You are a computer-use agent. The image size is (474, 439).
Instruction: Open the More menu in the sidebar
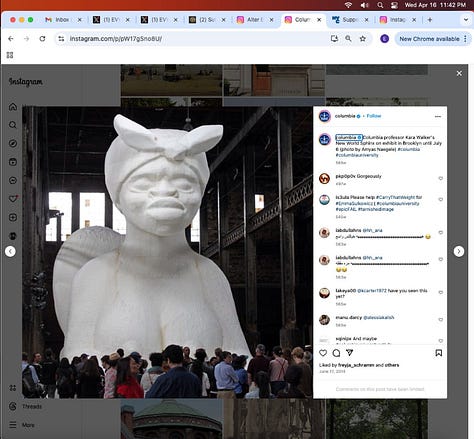[22, 425]
